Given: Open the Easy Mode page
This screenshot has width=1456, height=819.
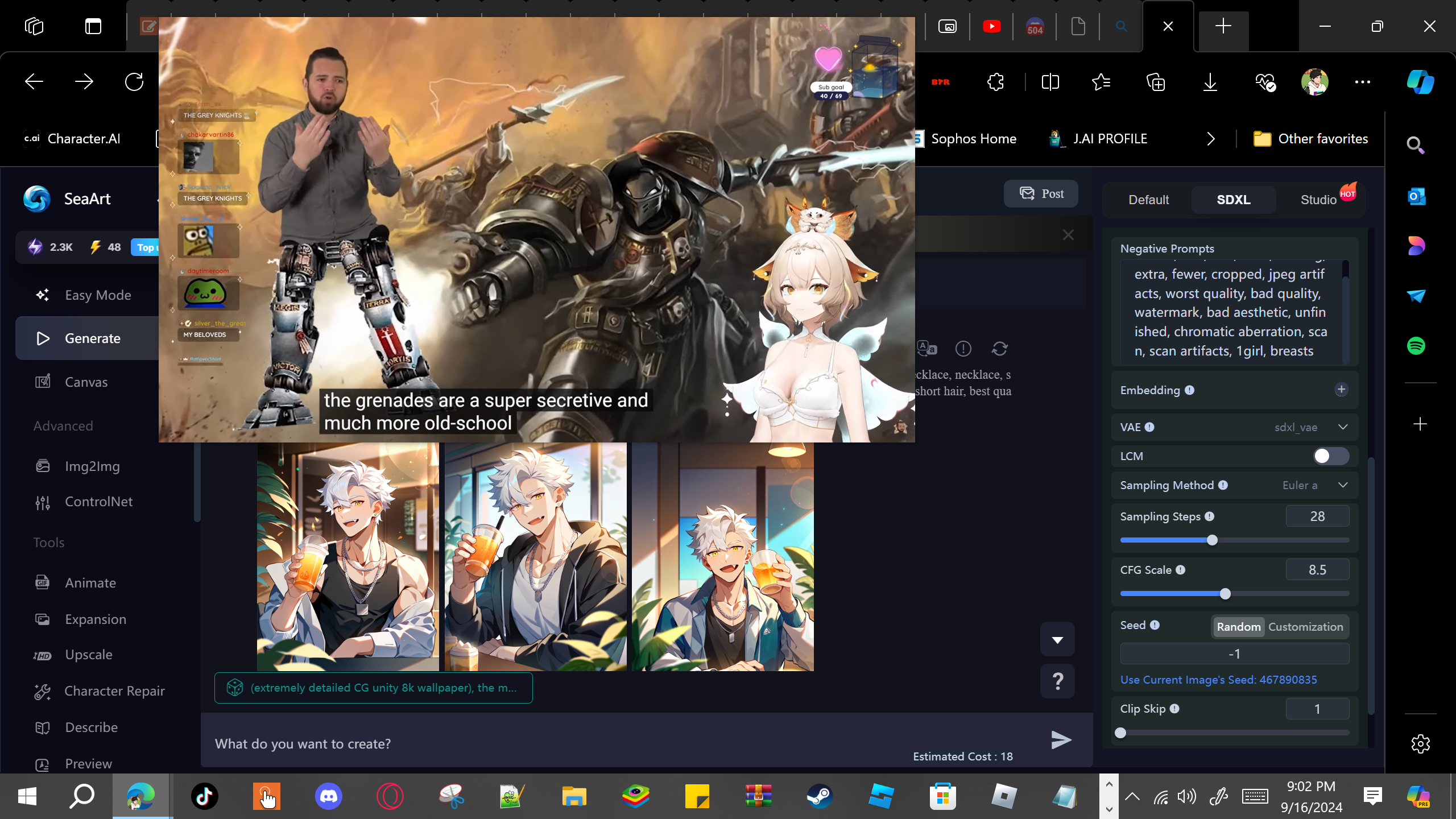Looking at the screenshot, I should coord(98,295).
